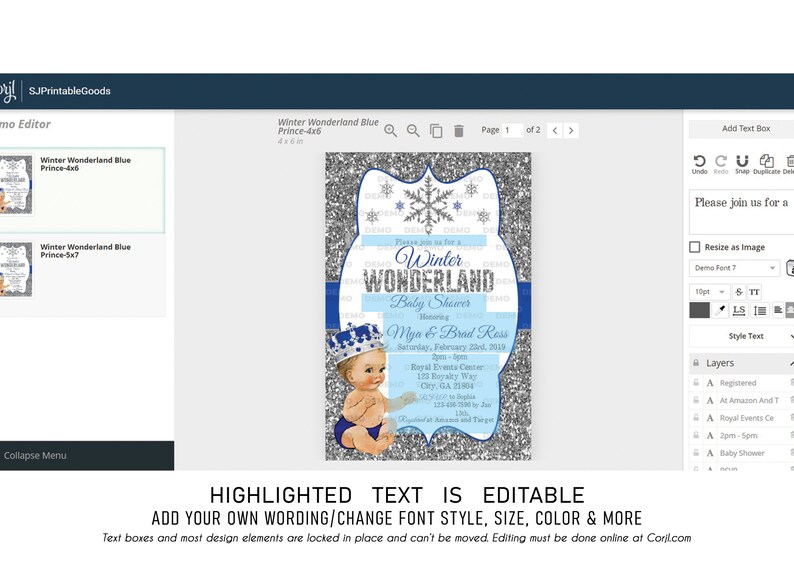Copy the current page using the duplicate-page icon
The height and width of the screenshot is (567, 794).
436,131
